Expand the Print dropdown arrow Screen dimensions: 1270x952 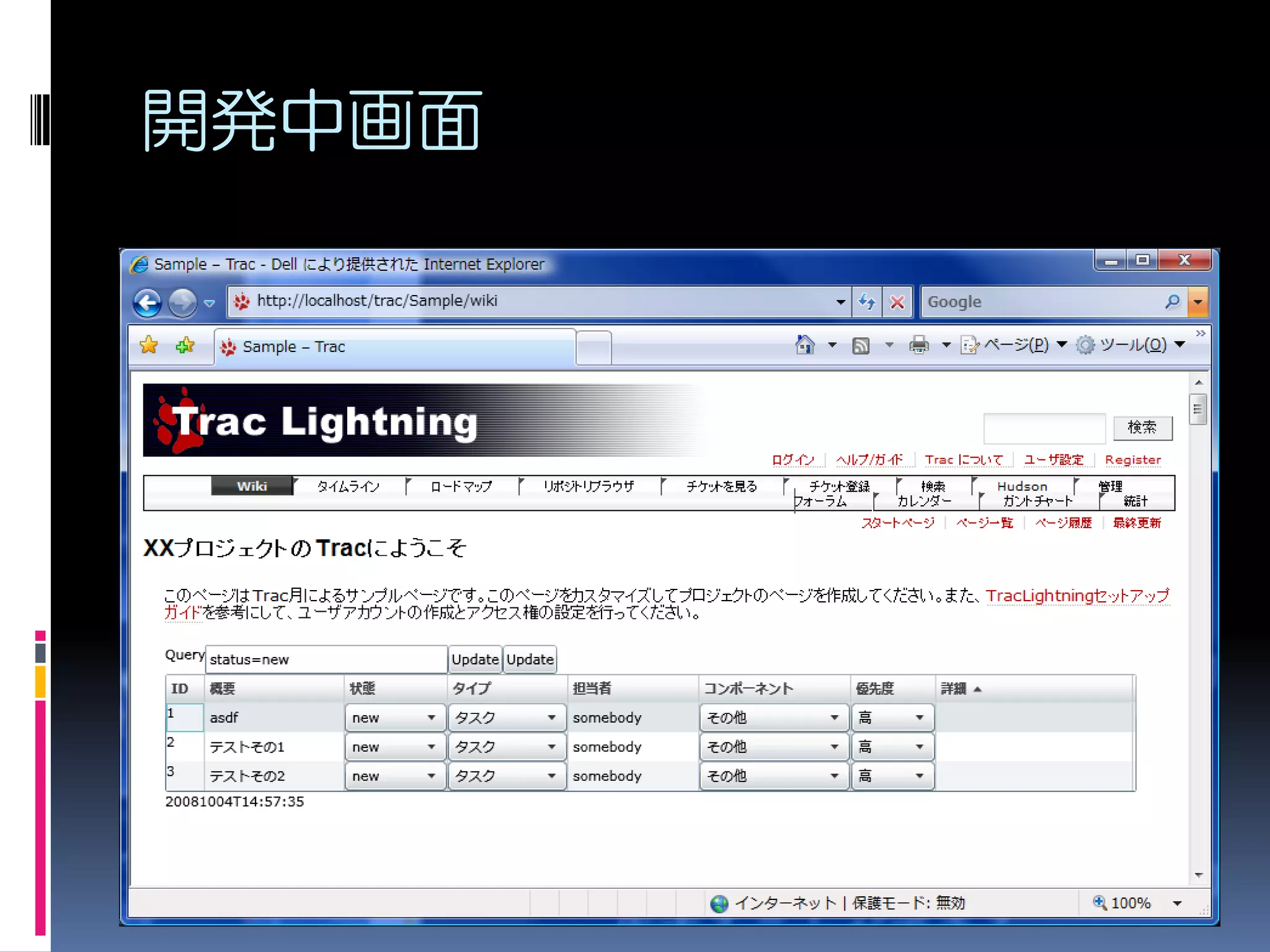pyautogui.click(x=946, y=345)
